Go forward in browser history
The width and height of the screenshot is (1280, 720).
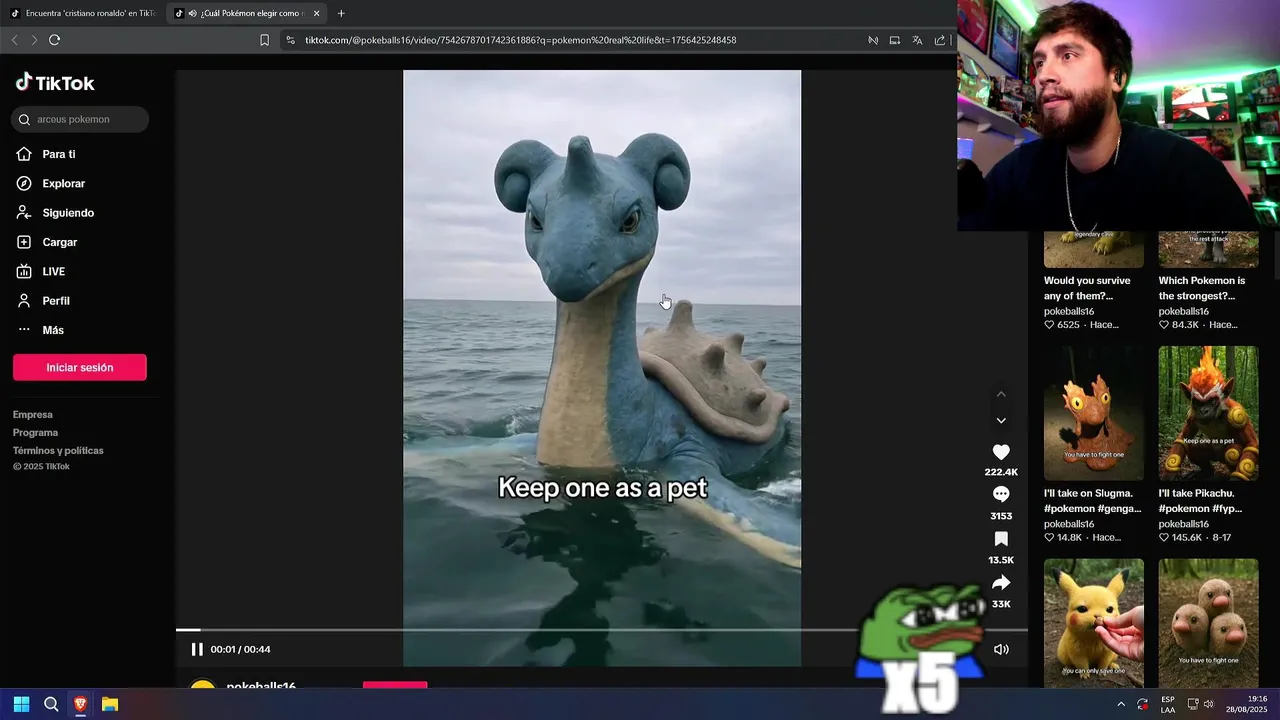pos(34,40)
